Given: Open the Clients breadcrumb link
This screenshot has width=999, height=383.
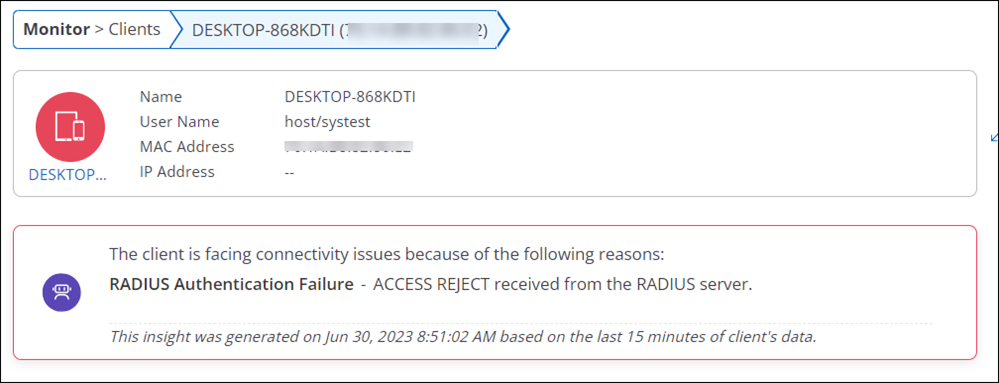Looking at the screenshot, I should click(x=134, y=29).
